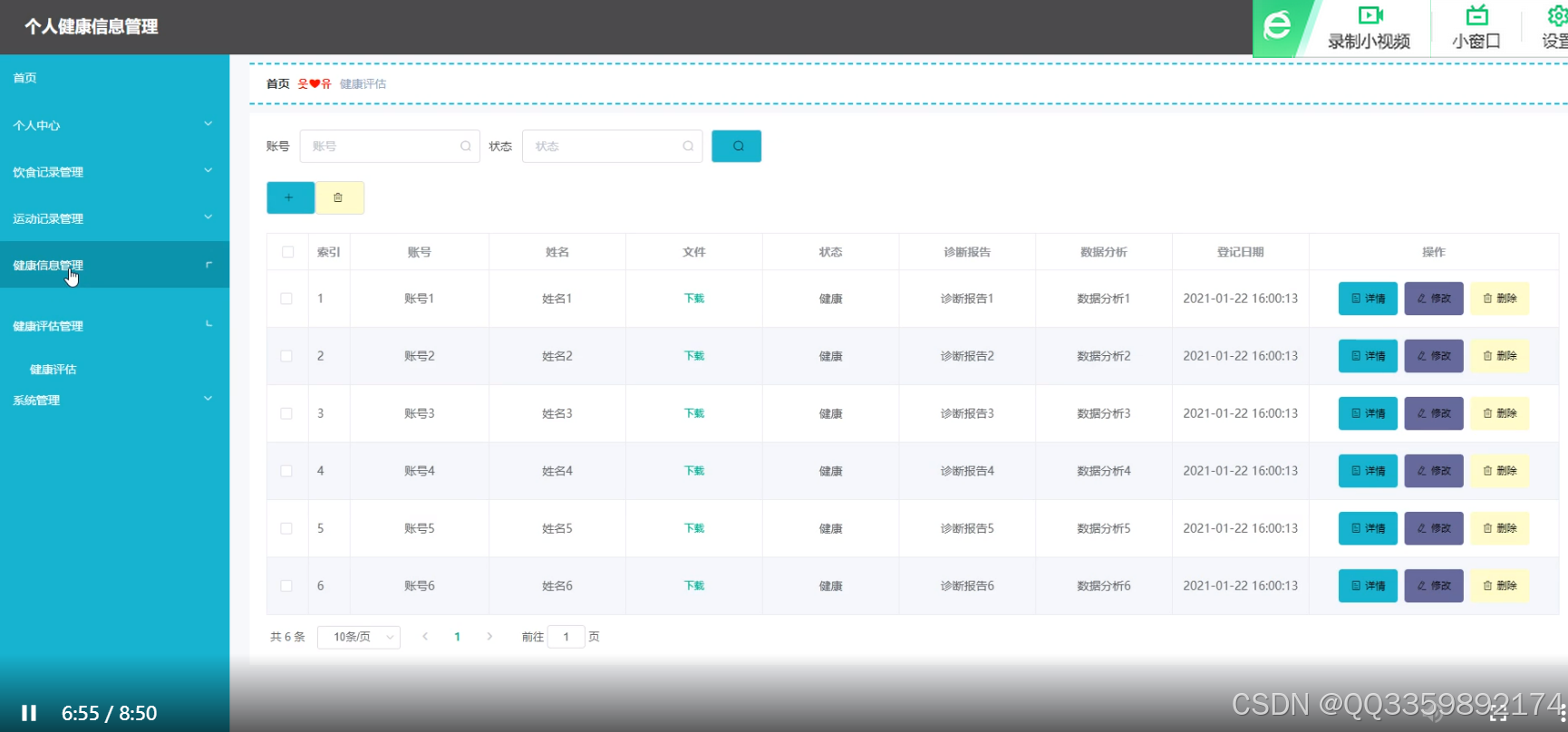Click the yellow trash batch-delete button
The width and height of the screenshot is (1568, 732).
tap(339, 197)
